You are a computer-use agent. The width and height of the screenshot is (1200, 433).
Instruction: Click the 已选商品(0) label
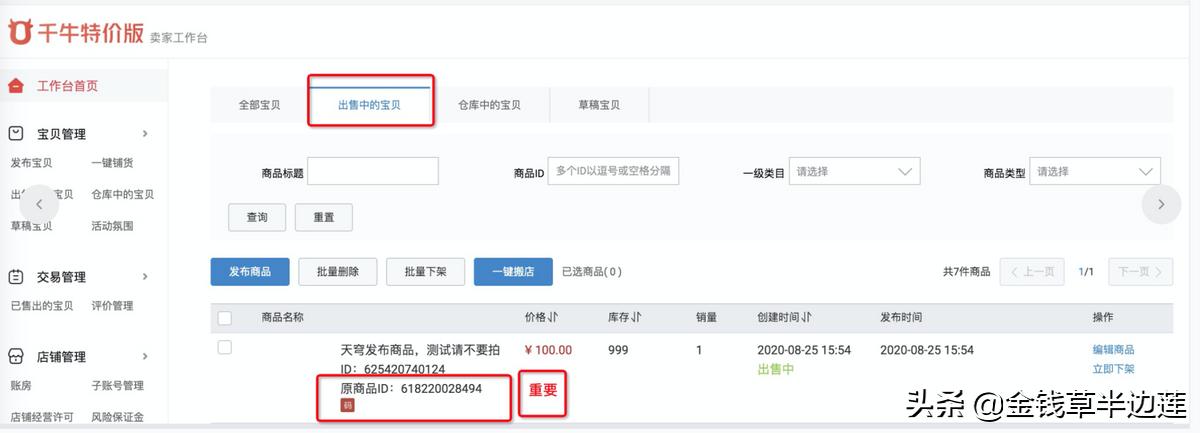[592, 271]
